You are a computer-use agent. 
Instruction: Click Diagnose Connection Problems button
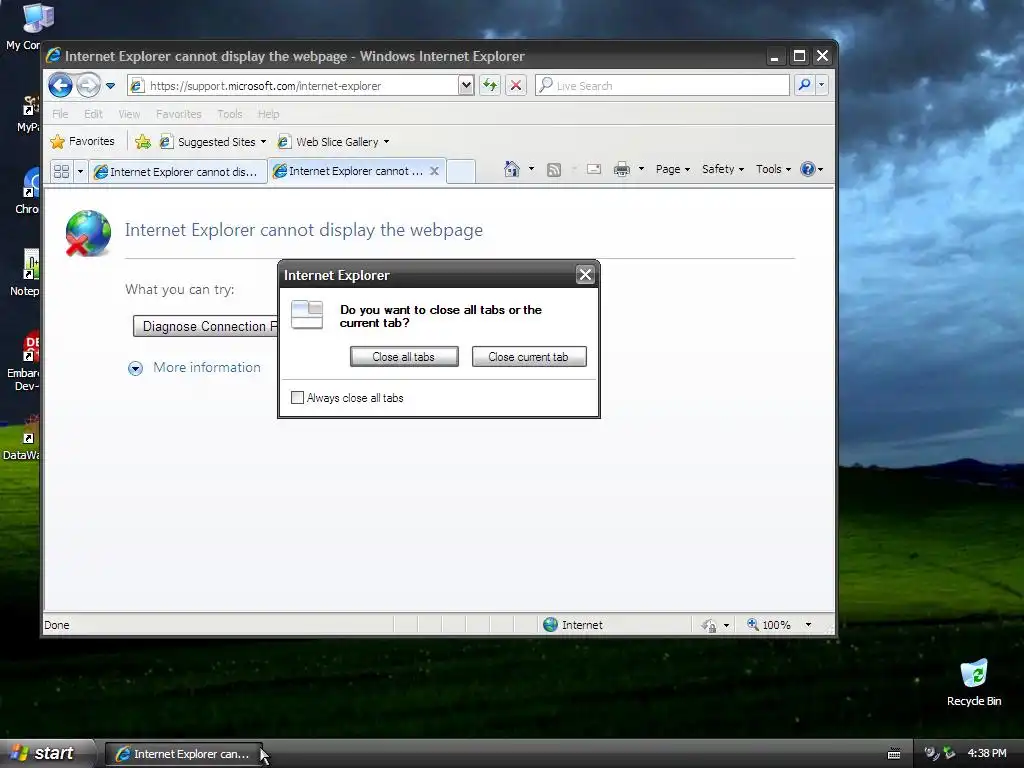(x=206, y=326)
